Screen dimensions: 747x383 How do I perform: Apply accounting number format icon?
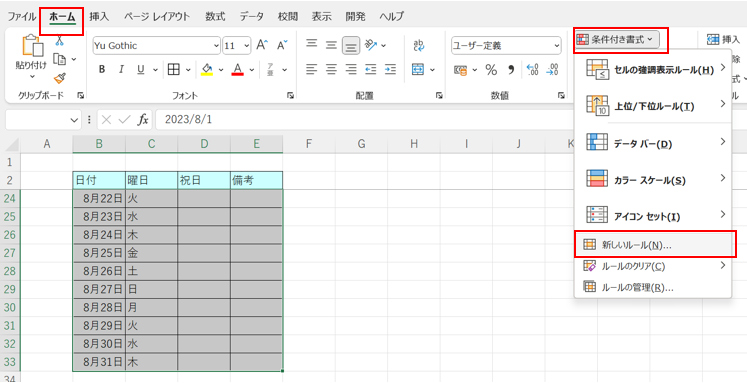tap(461, 70)
